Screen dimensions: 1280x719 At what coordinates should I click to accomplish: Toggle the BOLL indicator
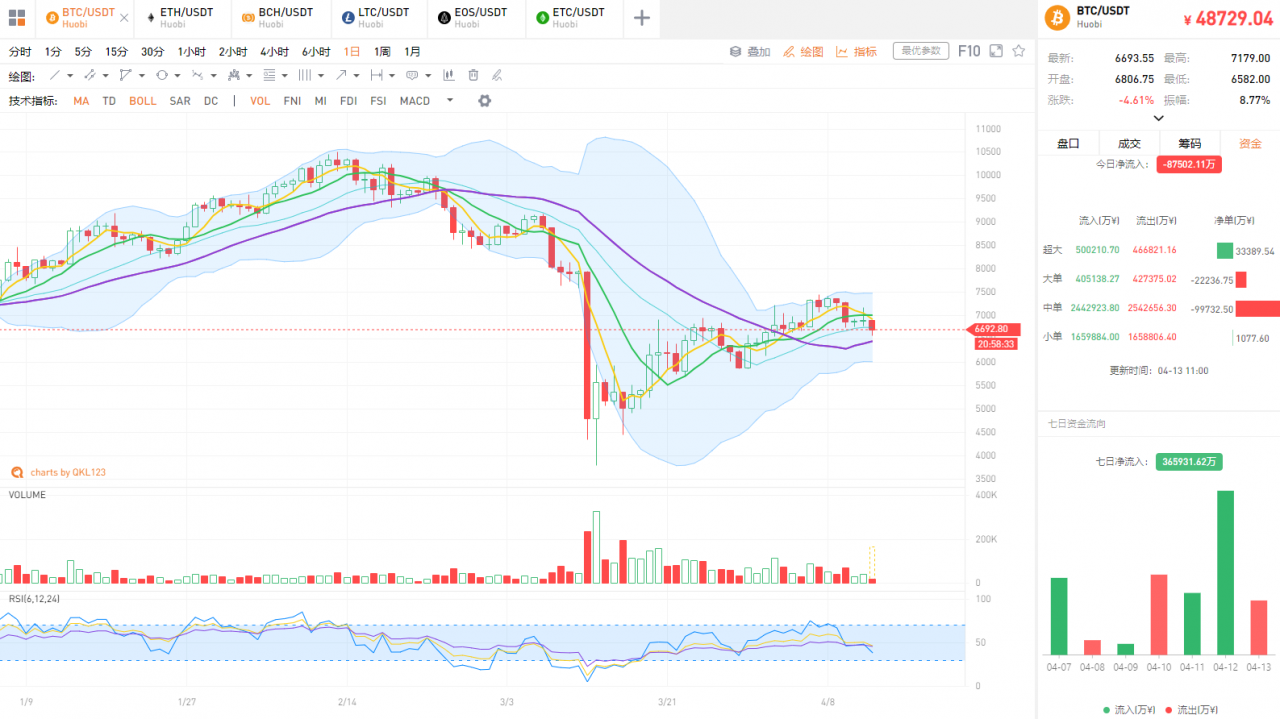tap(143, 101)
